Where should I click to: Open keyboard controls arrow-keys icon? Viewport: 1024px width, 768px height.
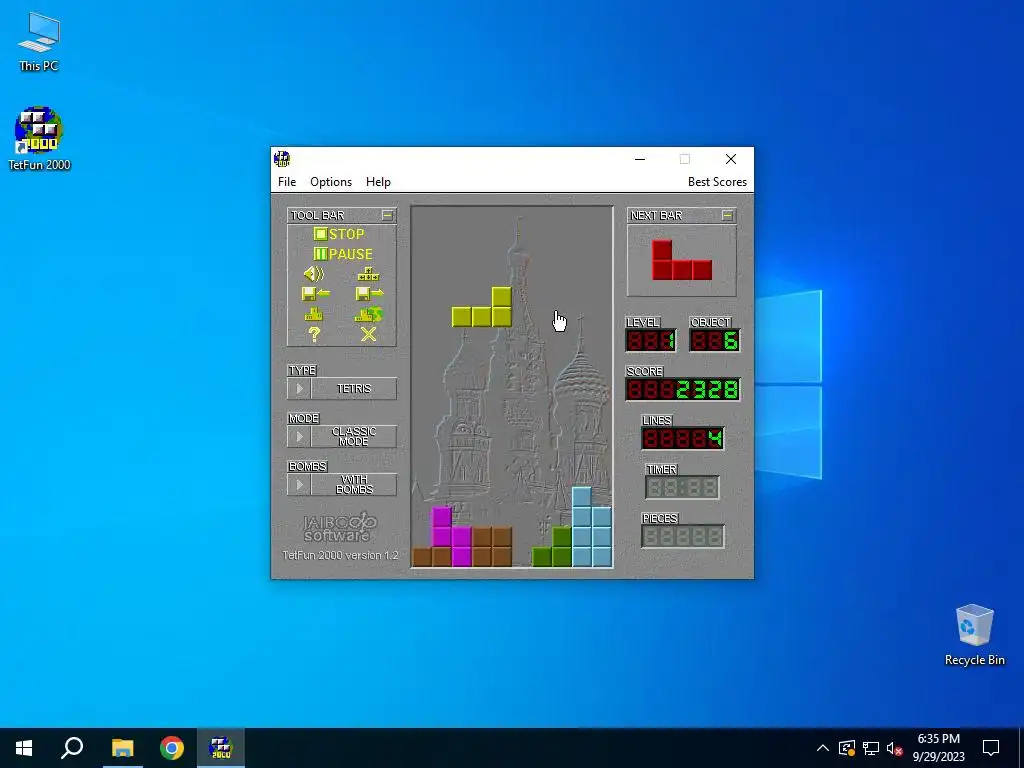pos(368,274)
